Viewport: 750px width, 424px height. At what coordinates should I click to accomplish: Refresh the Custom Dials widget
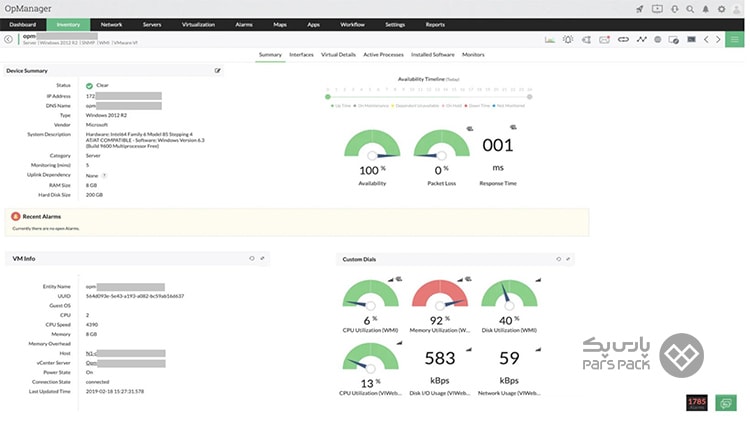(x=558, y=259)
